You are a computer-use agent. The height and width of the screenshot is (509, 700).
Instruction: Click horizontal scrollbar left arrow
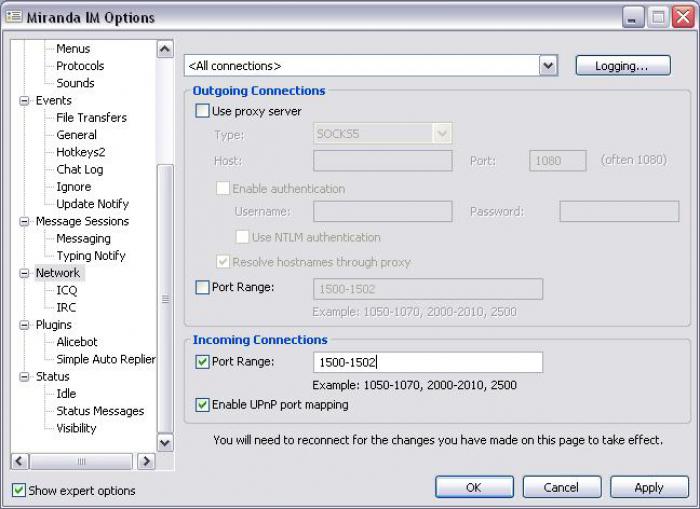pyautogui.click(x=19, y=461)
